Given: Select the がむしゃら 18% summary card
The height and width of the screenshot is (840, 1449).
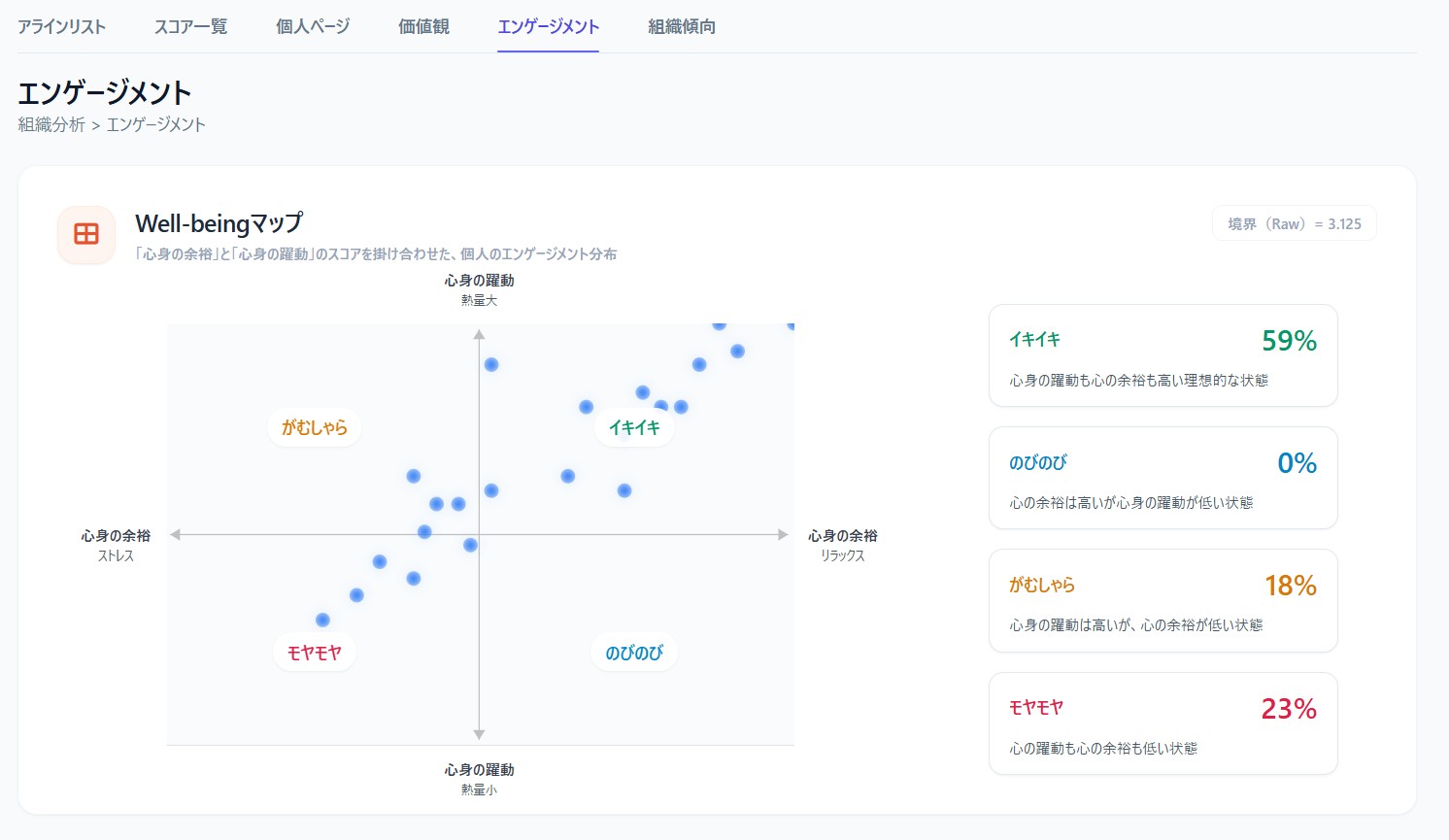Looking at the screenshot, I should click(x=1163, y=600).
